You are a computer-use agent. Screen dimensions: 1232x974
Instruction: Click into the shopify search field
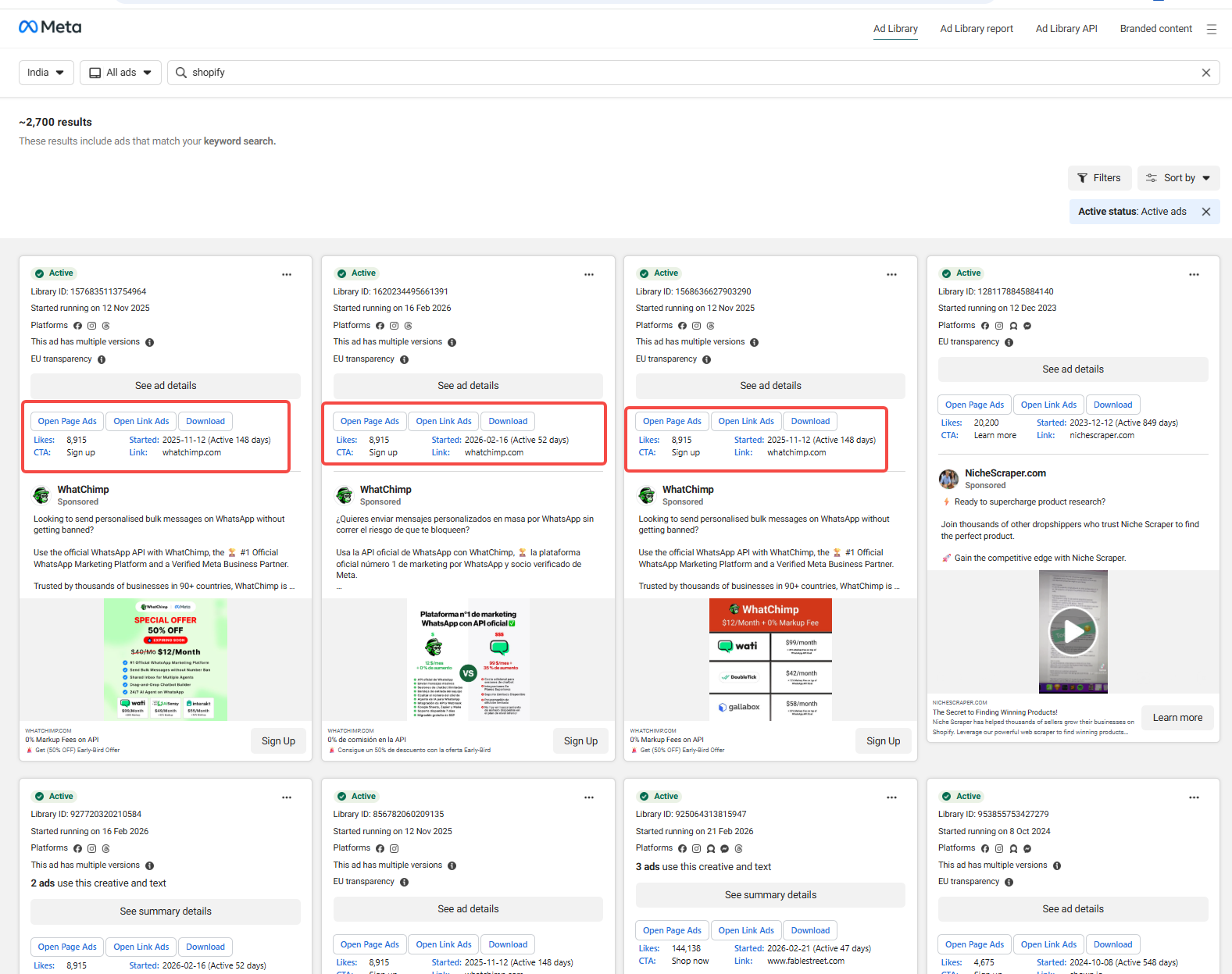tap(693, 73)
